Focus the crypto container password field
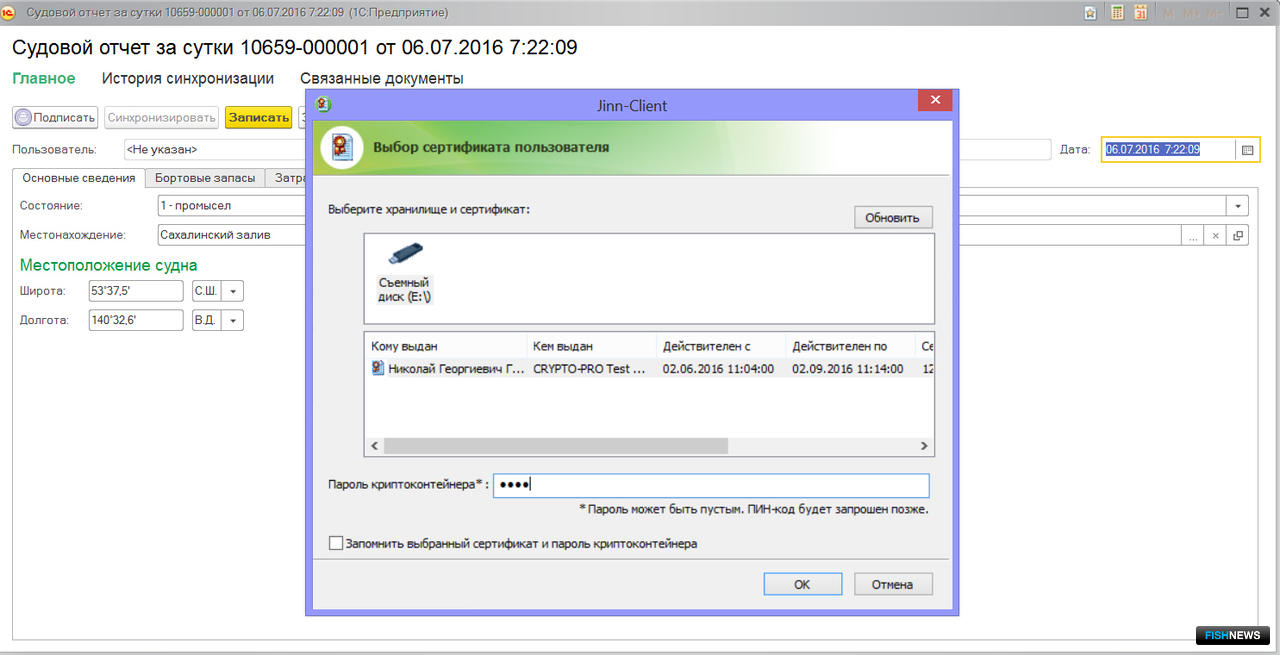This screenshot has width=1280, height=655. (711, 485)
